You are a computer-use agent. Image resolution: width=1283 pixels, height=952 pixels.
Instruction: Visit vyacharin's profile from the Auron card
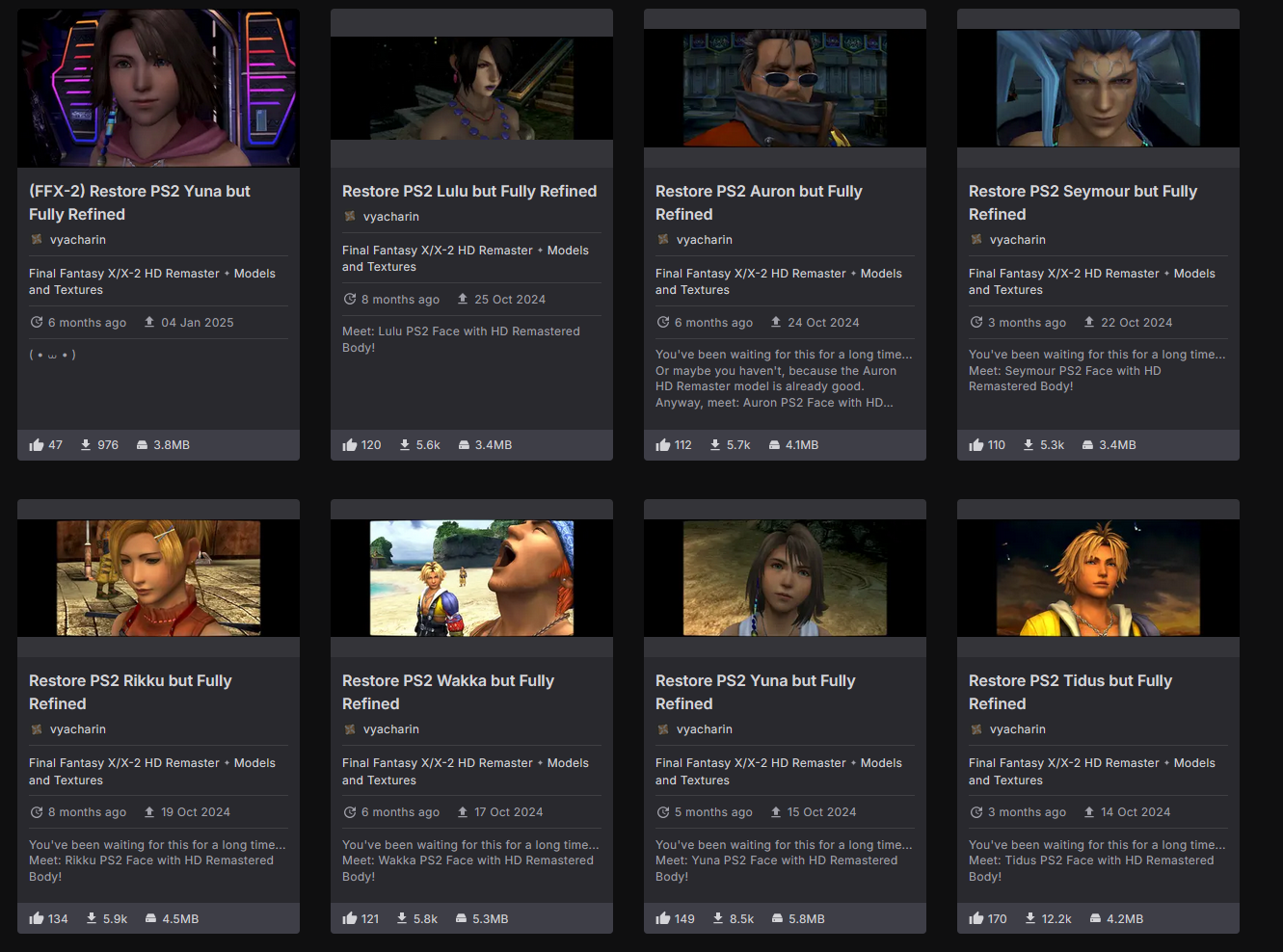pyautogui.click(x=705, y=240)
